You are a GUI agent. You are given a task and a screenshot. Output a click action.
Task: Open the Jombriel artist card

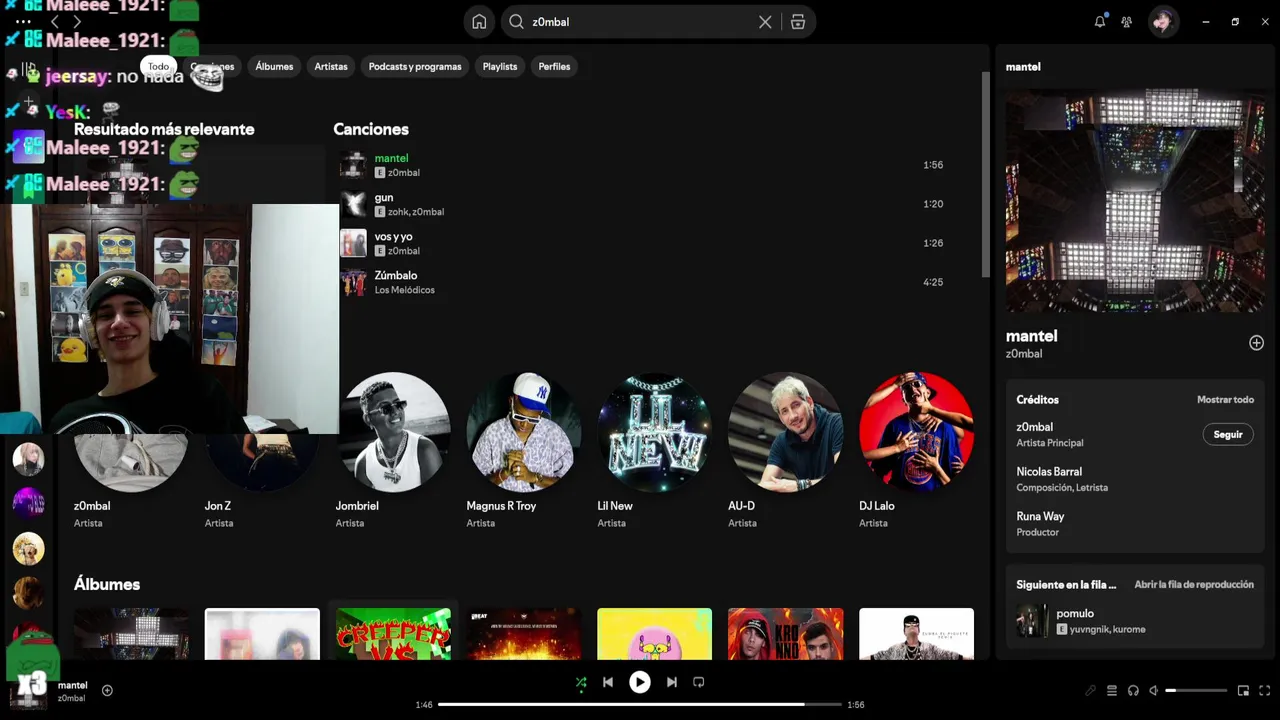392,451
